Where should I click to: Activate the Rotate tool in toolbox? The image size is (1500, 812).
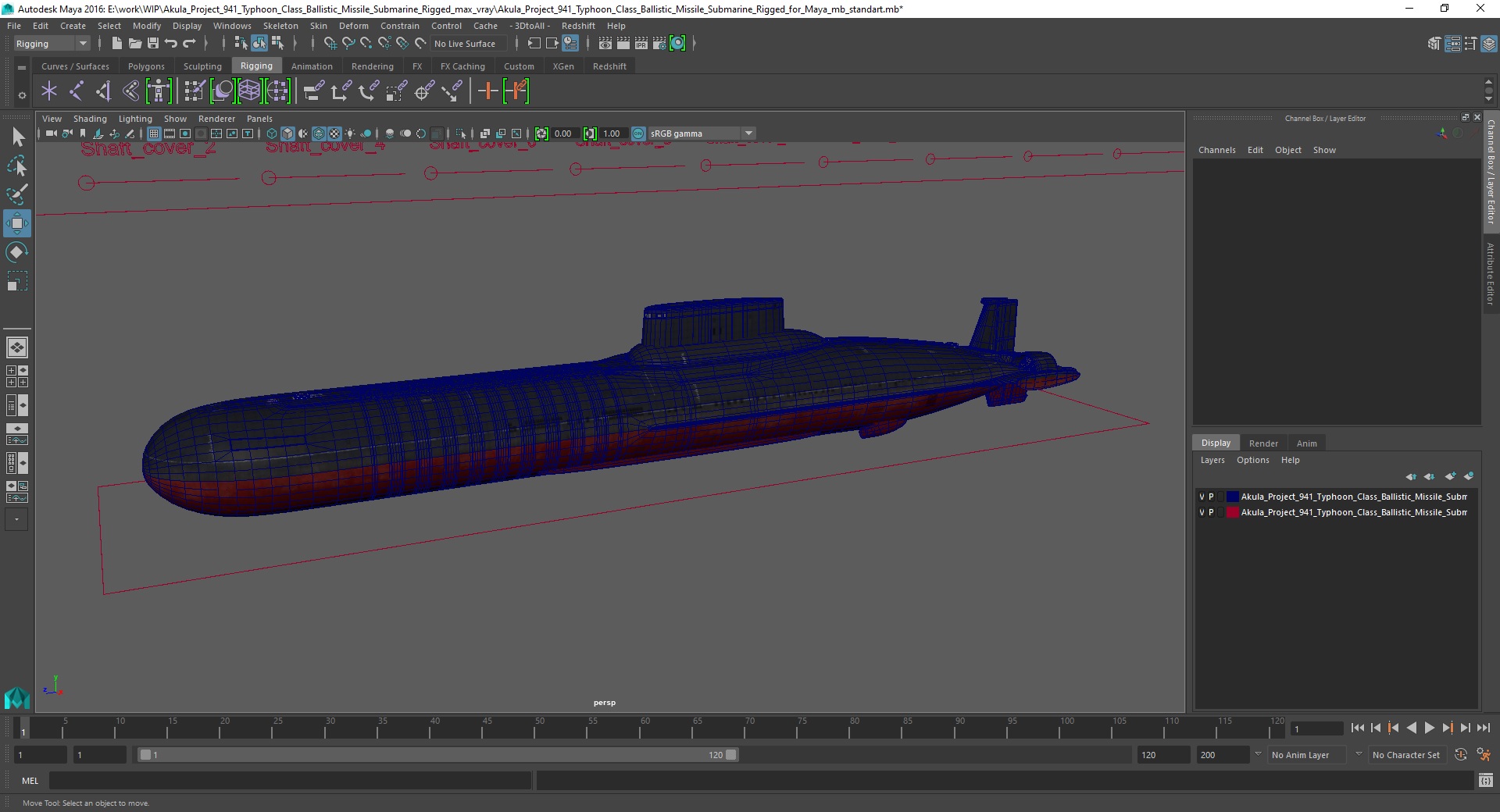(x=17, y=252)
